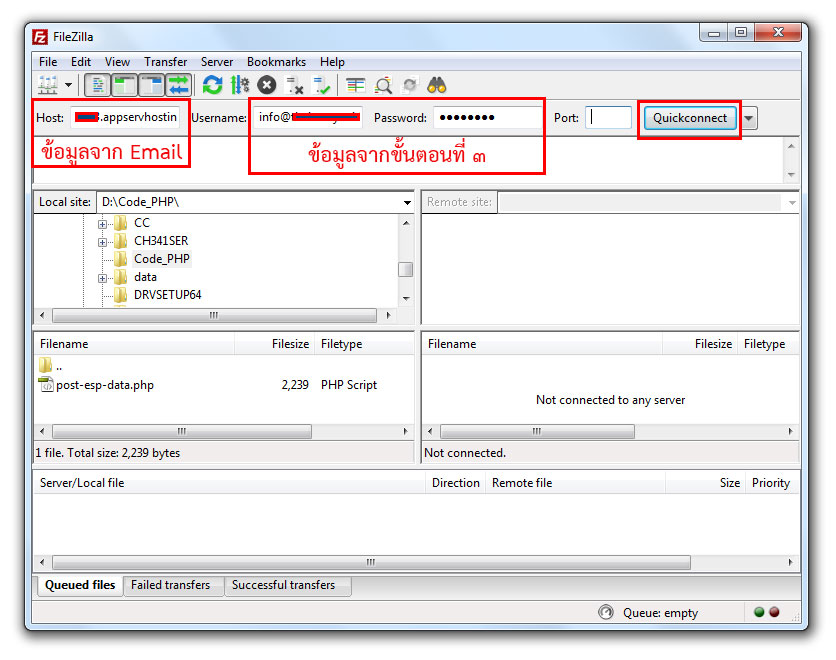
Task: Toggle local directory tree display
Action: [x=124, y=85]
